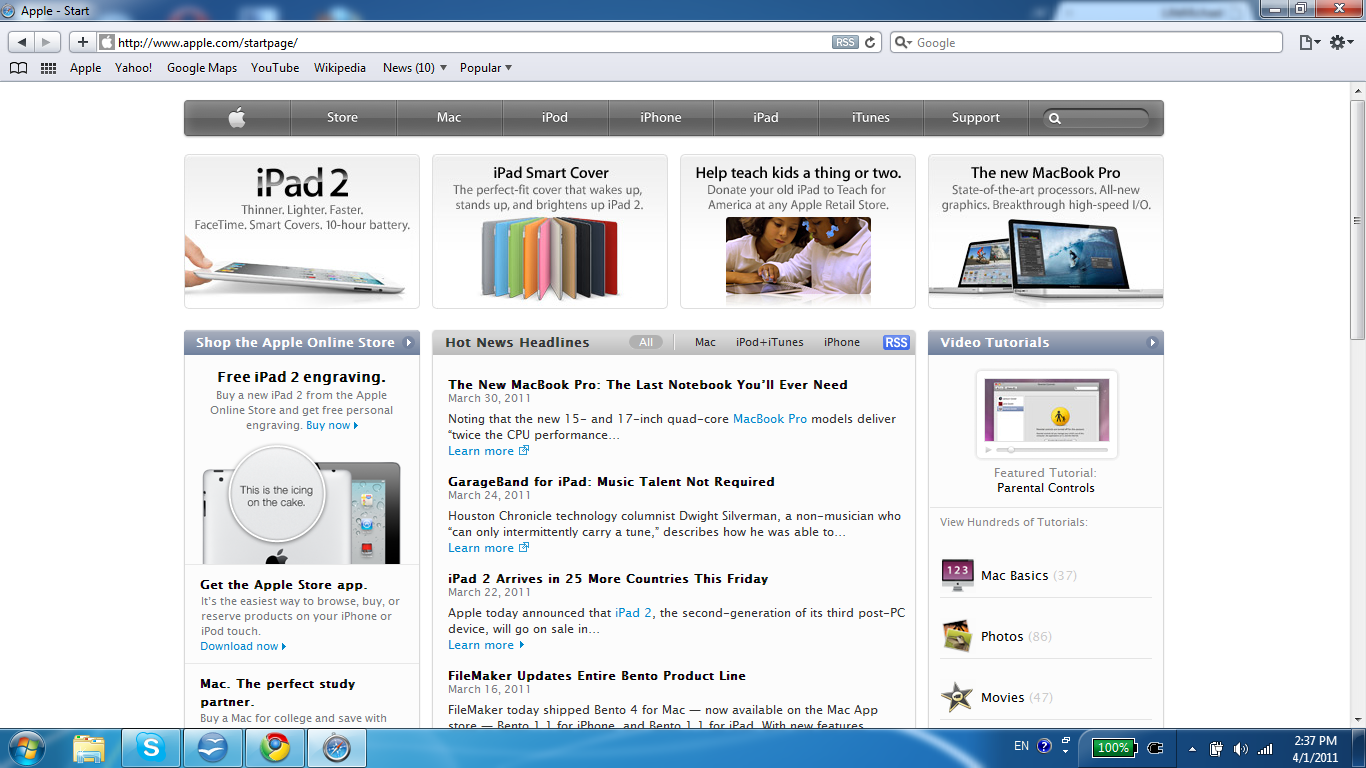Add bookmark using the plus button
This screenshot has width=1366, height=768.
(x=82, y=42)
